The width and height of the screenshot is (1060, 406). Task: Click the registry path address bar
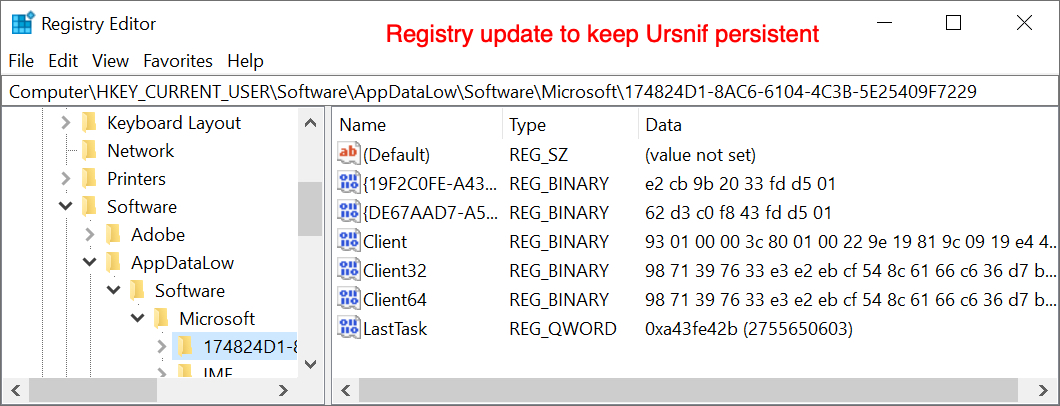530,93
